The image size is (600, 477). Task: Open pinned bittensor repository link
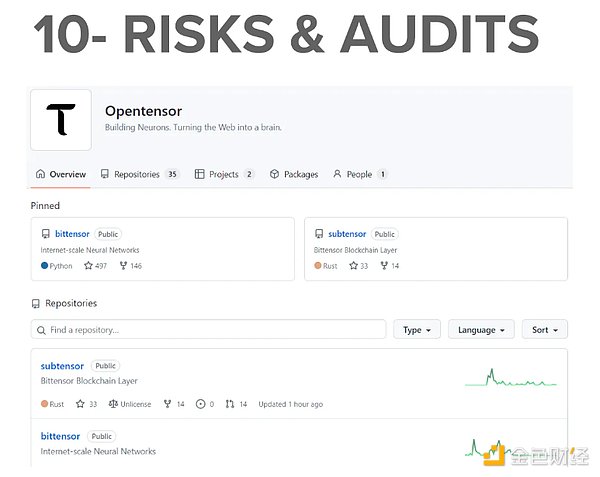(72, 234)
